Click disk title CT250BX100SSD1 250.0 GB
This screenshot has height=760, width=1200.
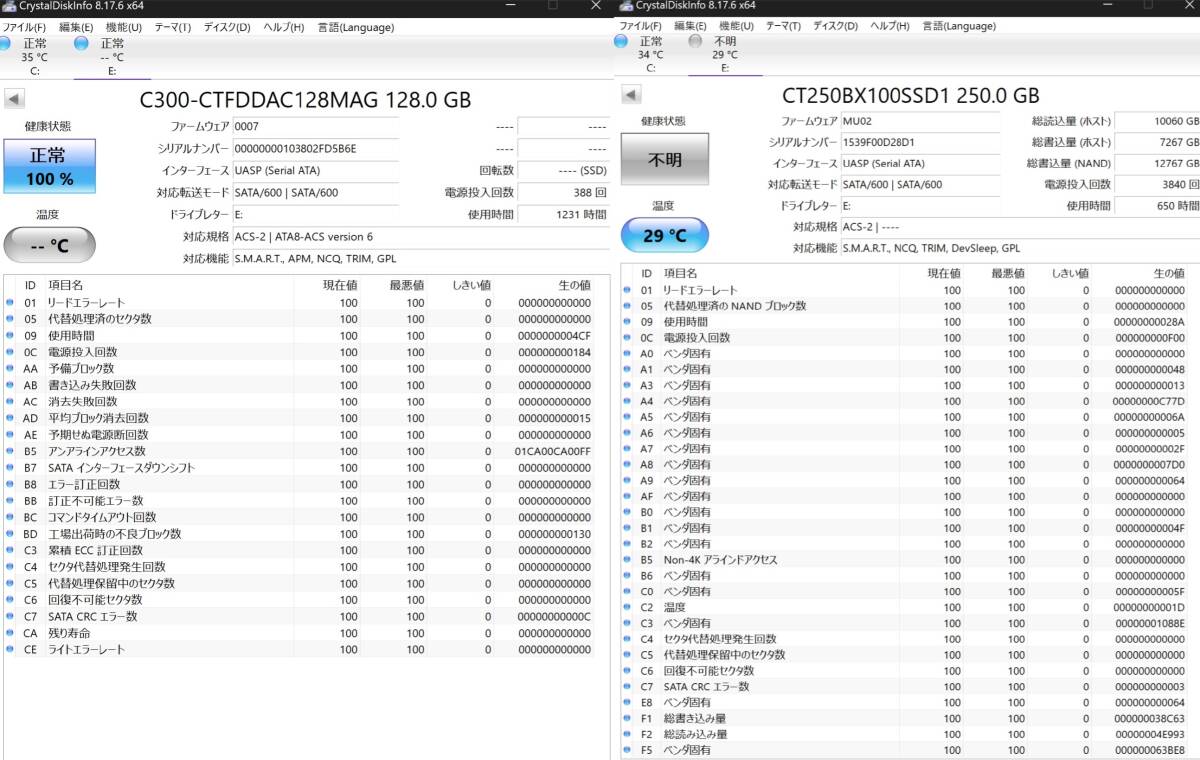point(910,95)
